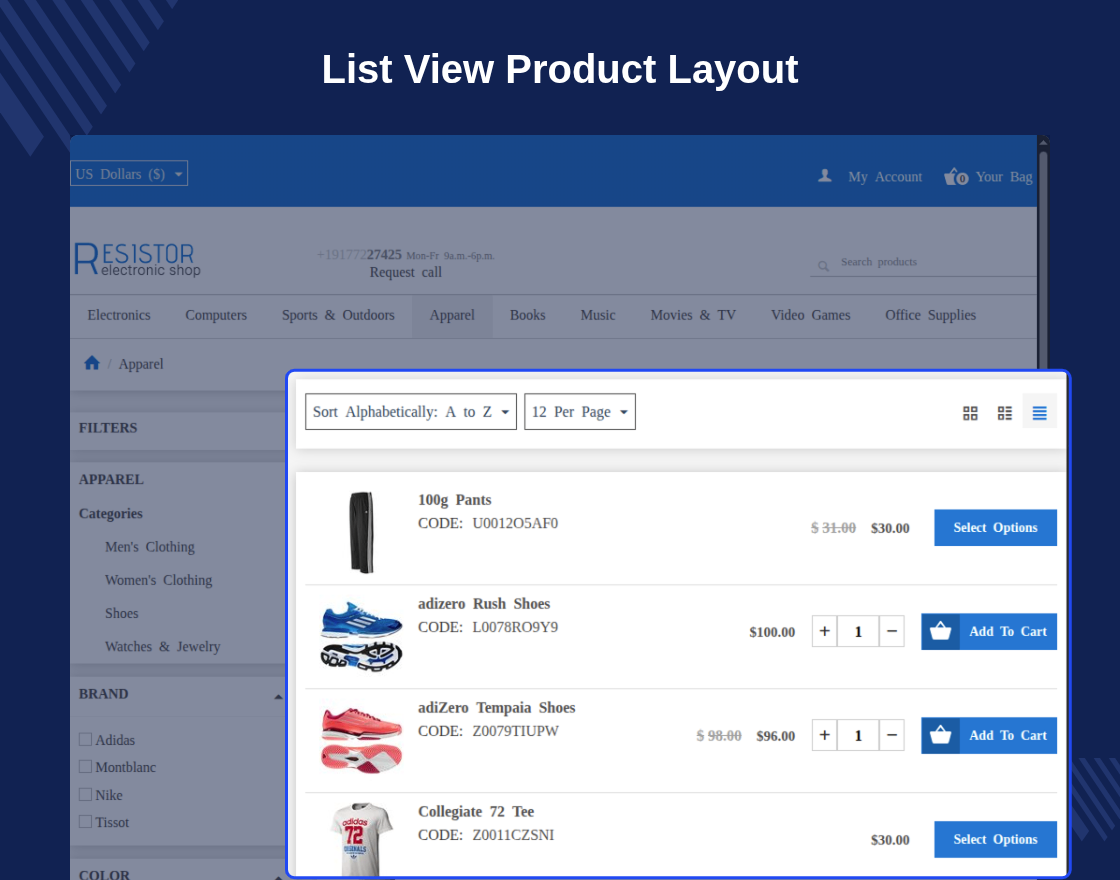Open the My Account link

point(885,176)
